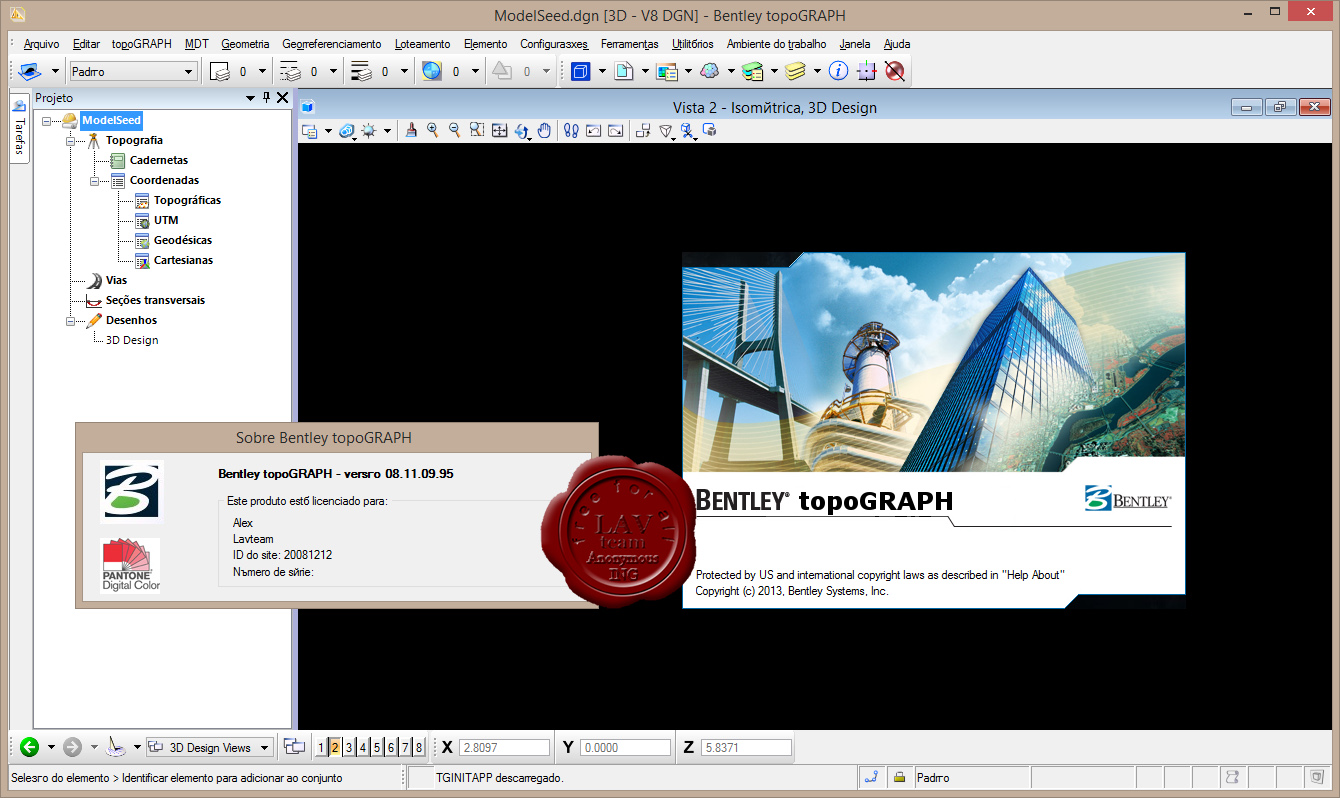This screenshot has height=798, width=1340.
Task: Click the View Next icon
Action: click(x=615, y=131)
